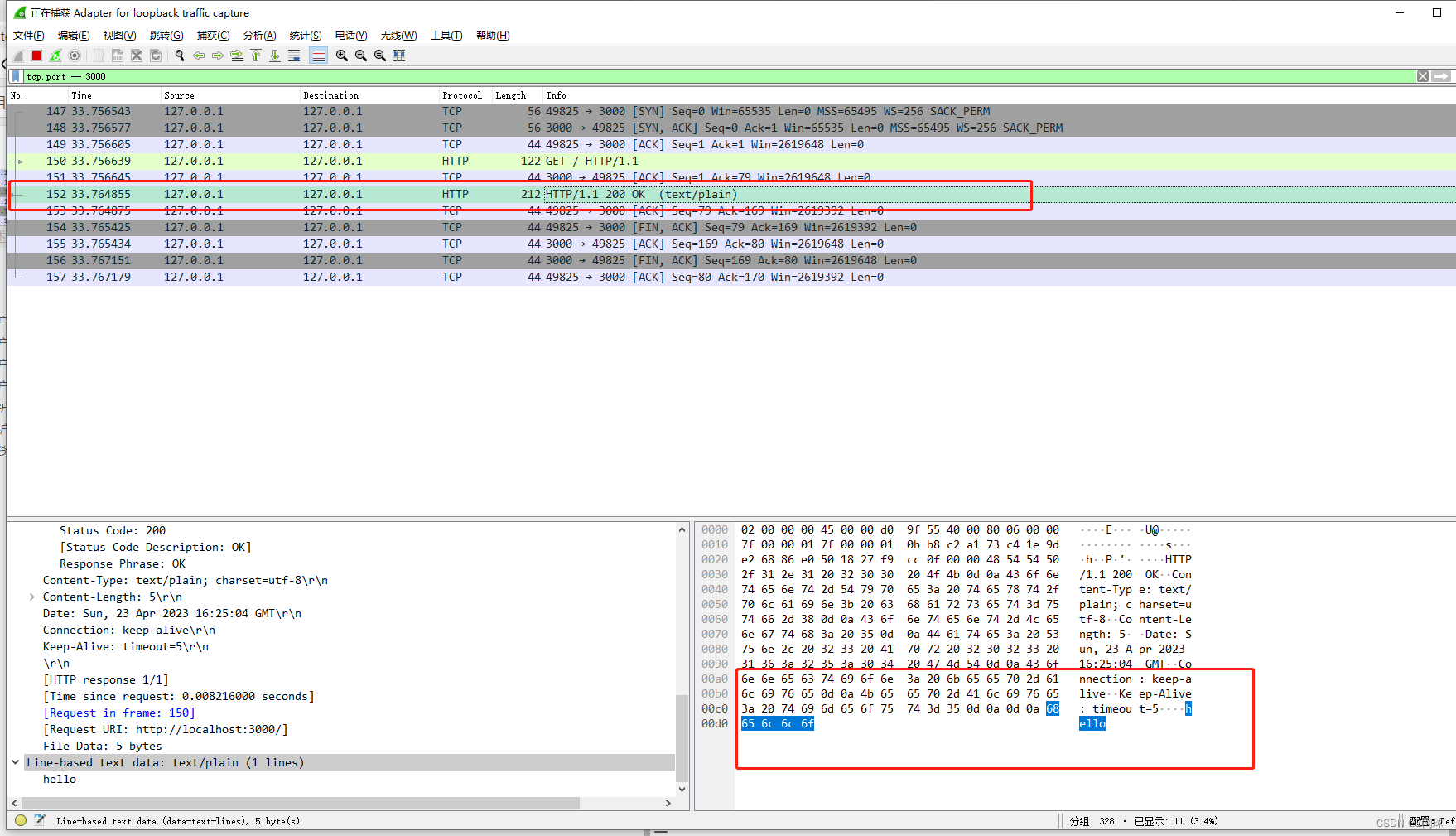Clear the display filter with X
Screen dimensions: 1456x836
click(x=1423, y=76)
